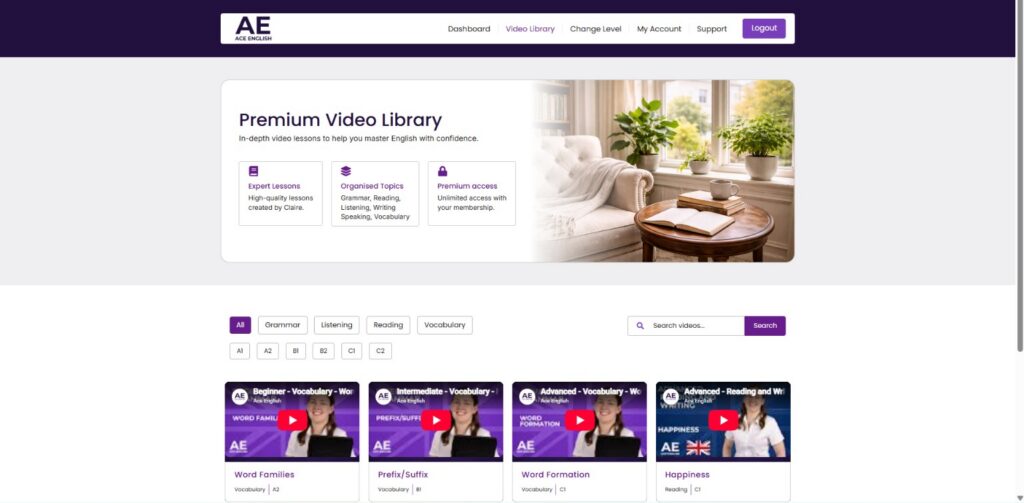Click channel avatar on Happiness video
This screenshot has height=503, width=1024.
point(671,396)
